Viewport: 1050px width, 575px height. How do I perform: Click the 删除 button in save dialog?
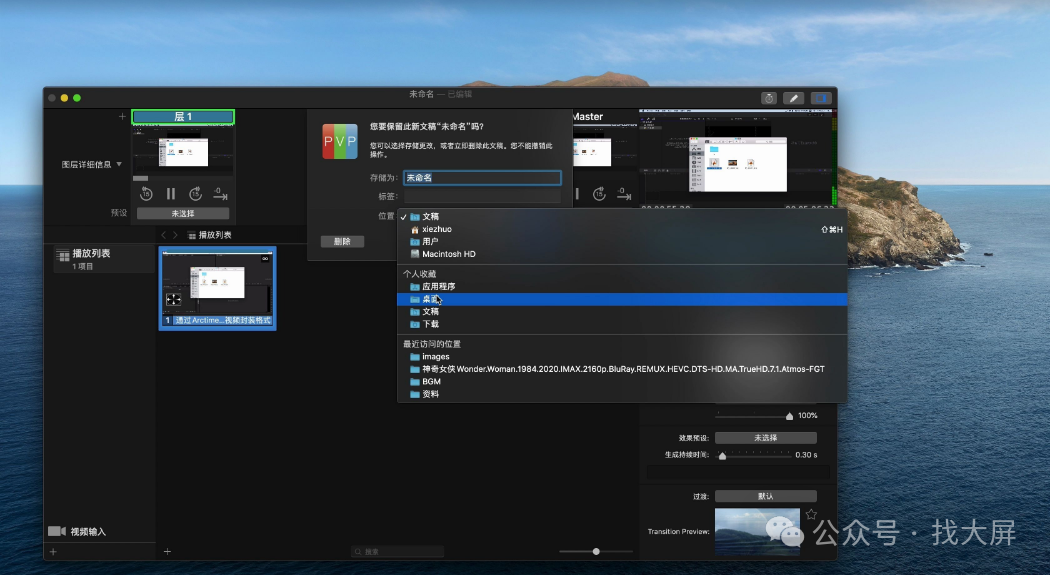coord(342,241)
